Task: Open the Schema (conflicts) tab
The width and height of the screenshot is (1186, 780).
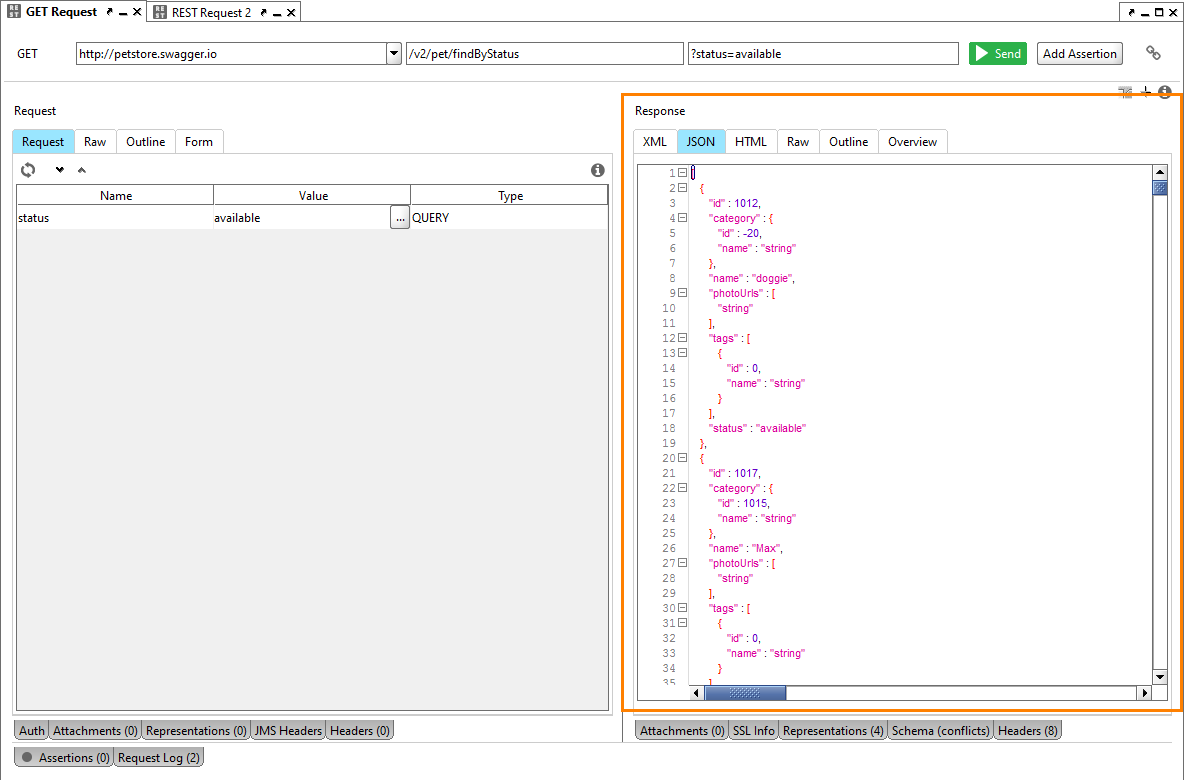Action: tap(940, 730)
